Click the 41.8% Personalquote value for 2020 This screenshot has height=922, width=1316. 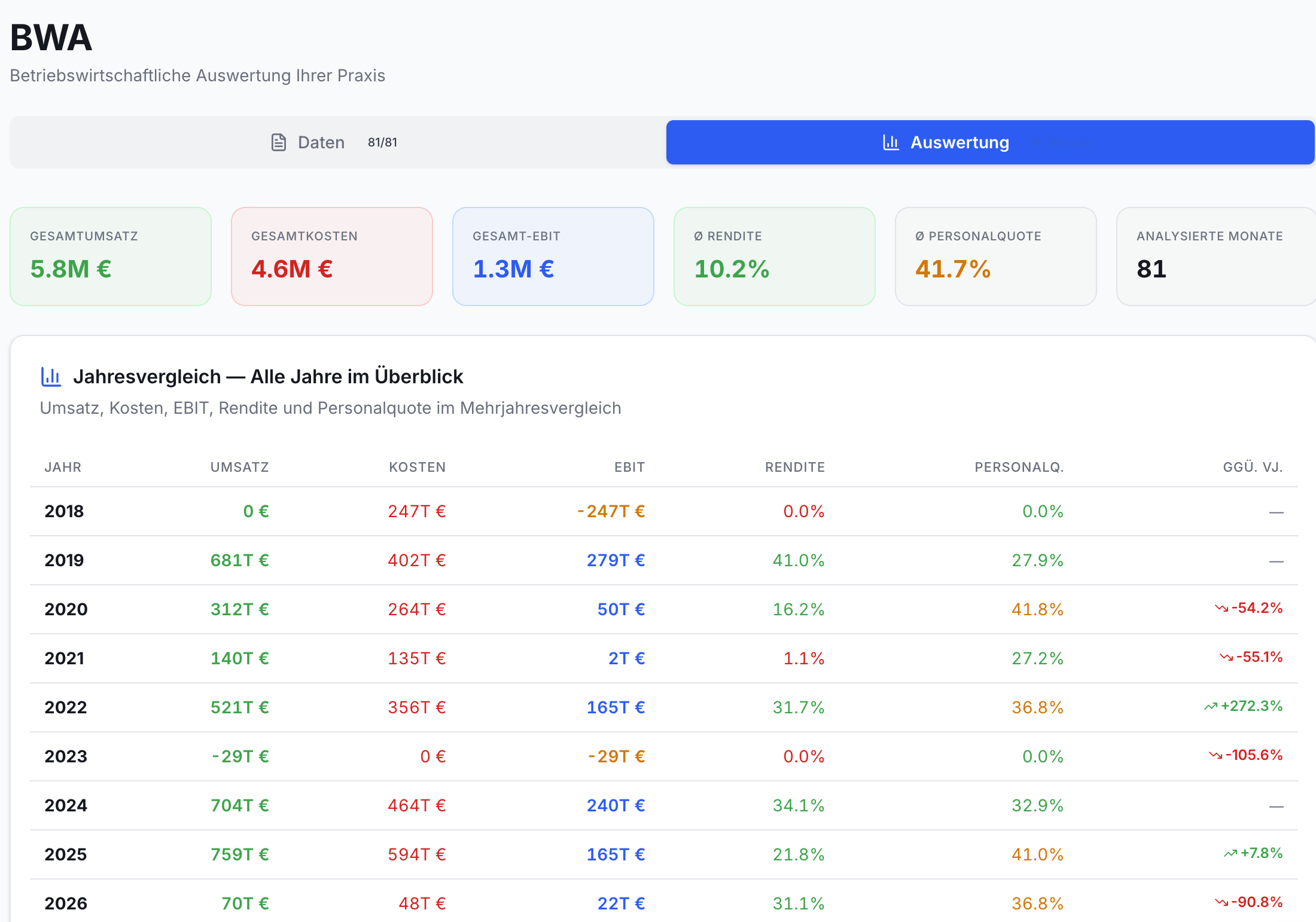(1038, 609)
